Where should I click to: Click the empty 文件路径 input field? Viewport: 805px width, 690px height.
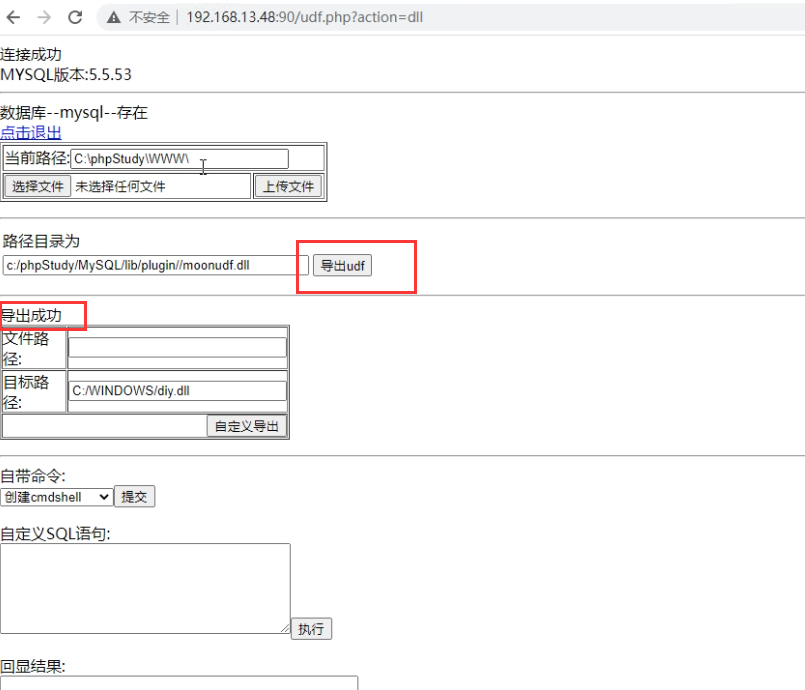pyautogui.click(x=177, y=347)
